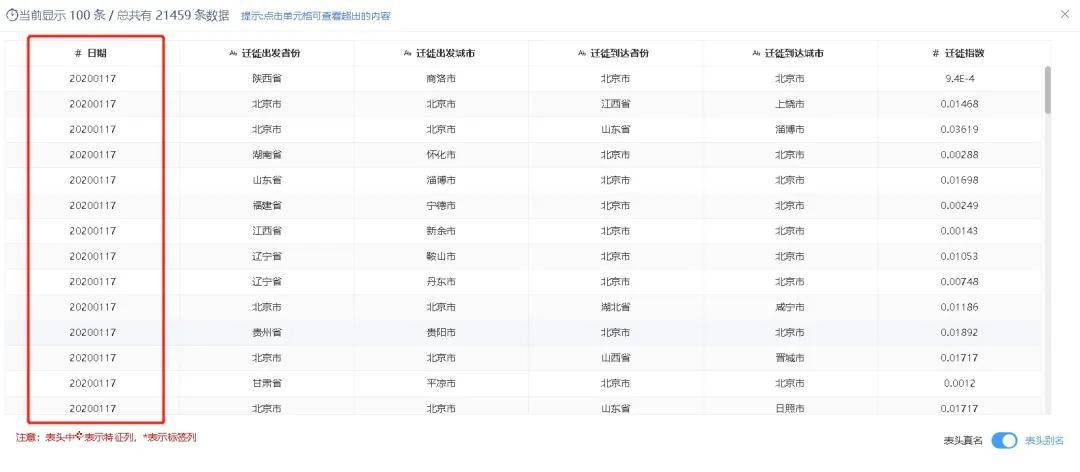
Task: Close the data preview dialog
Action: click(x=1064, y=14)
